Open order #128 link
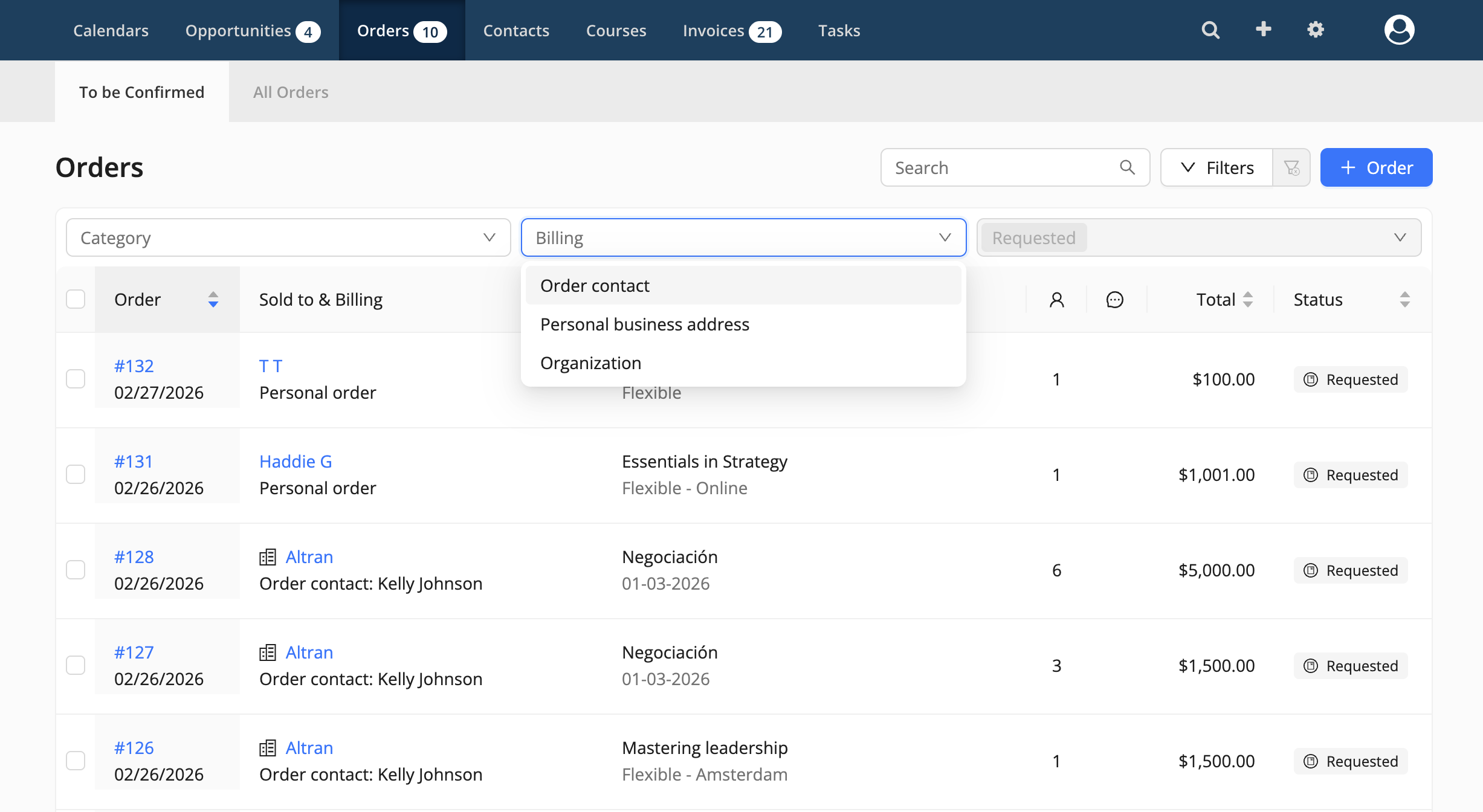Image resolution: width=1483 pixels, height=812 pixels. click(134, 557)
